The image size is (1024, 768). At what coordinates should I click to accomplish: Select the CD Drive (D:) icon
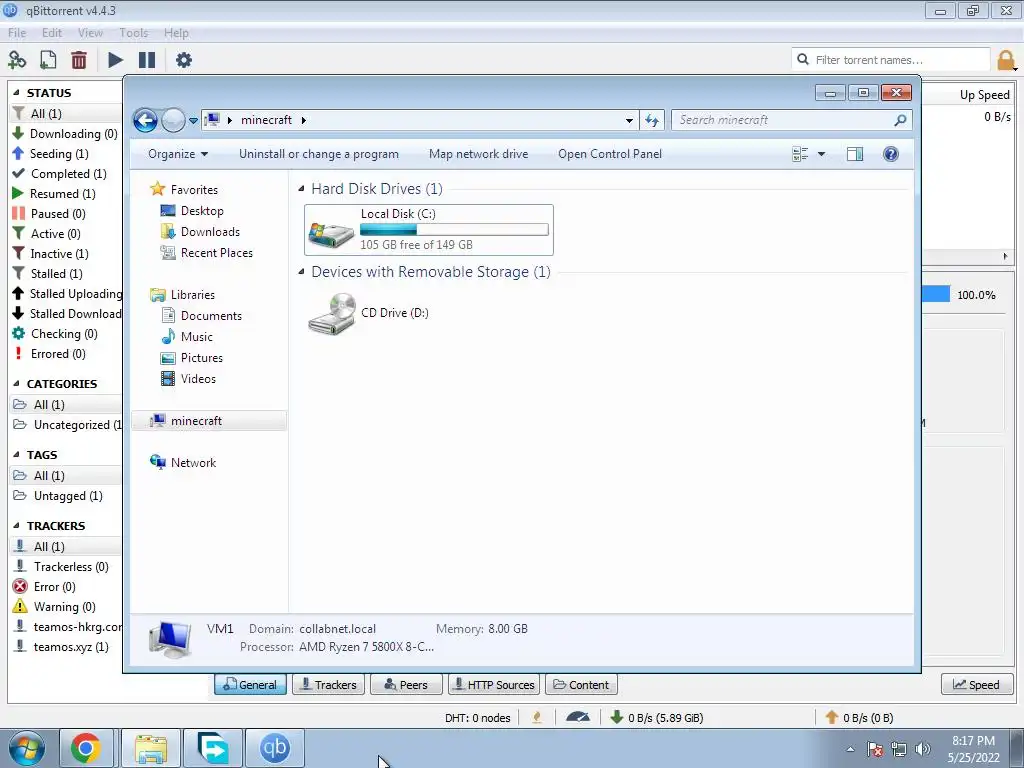(368, 313)
